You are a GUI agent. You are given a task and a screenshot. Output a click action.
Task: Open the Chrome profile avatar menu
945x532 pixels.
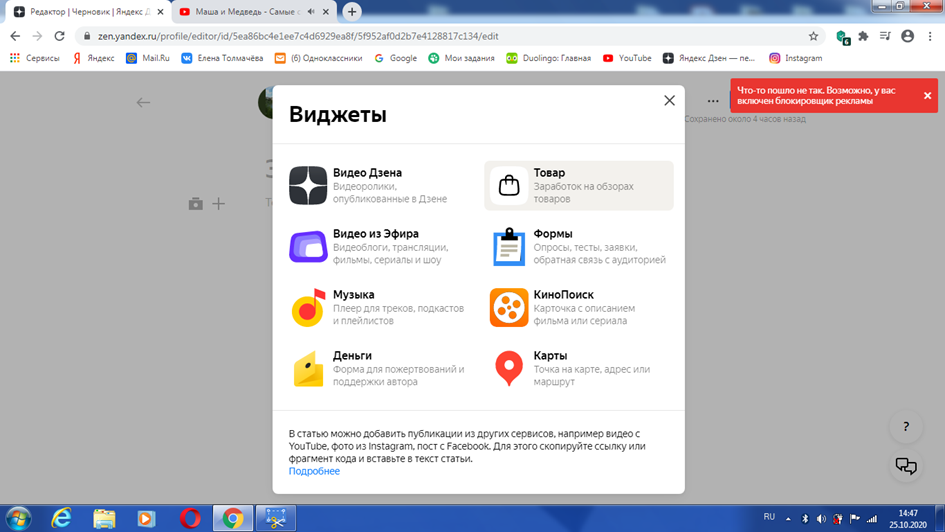pos(907,36)
